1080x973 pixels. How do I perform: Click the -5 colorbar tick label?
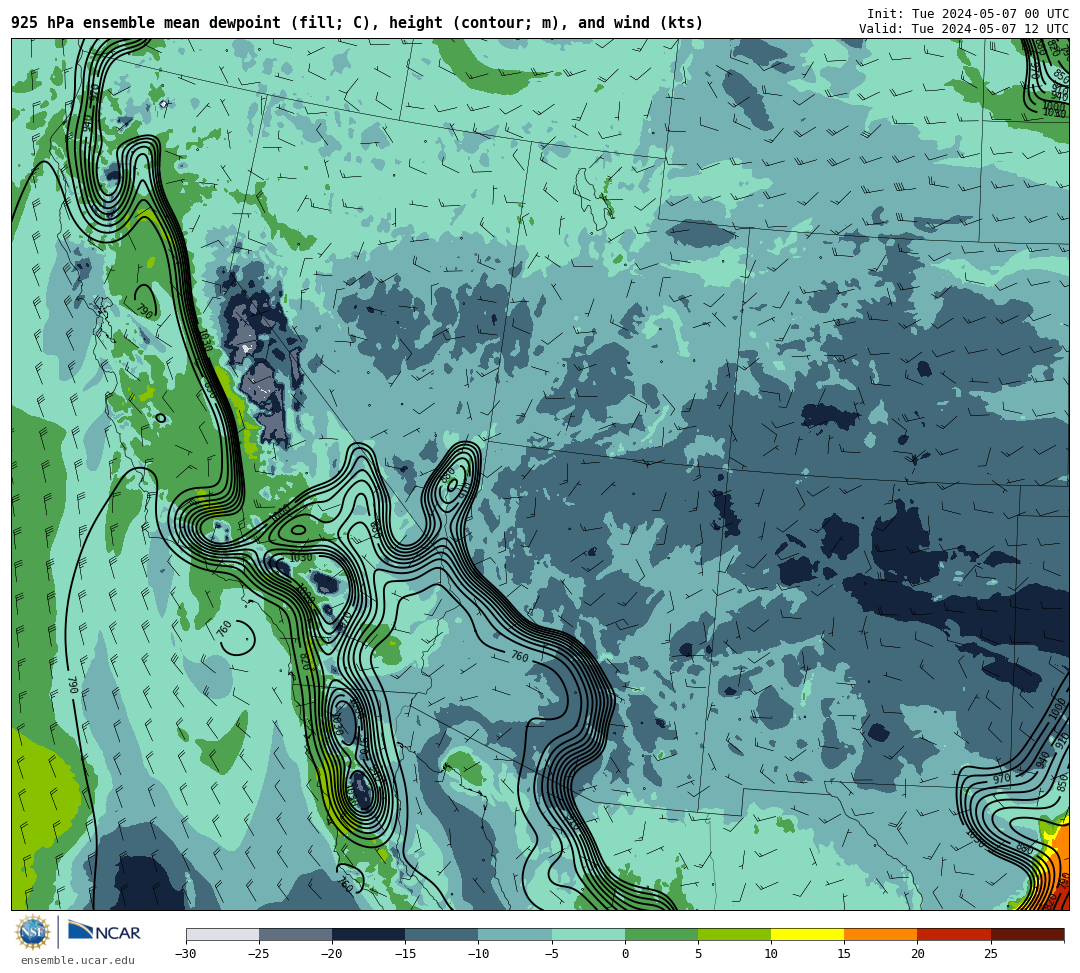pyautogui.click(x=551, y=954)
